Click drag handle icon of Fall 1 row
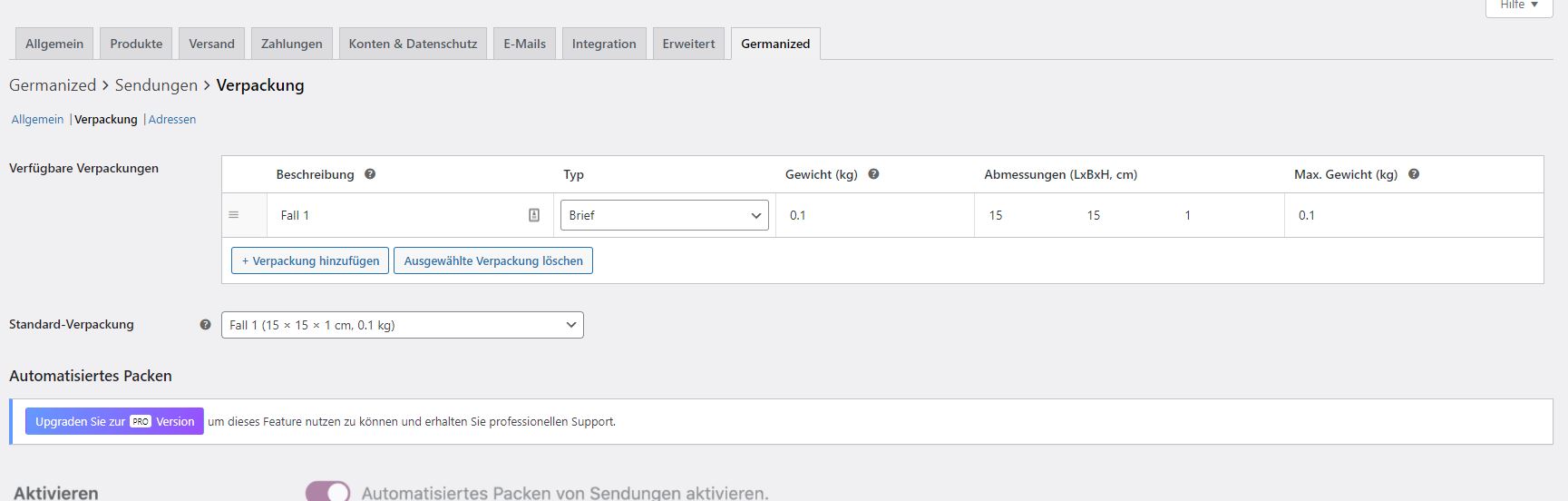This screenshot has width=1568, height=501. coord(234,215)
